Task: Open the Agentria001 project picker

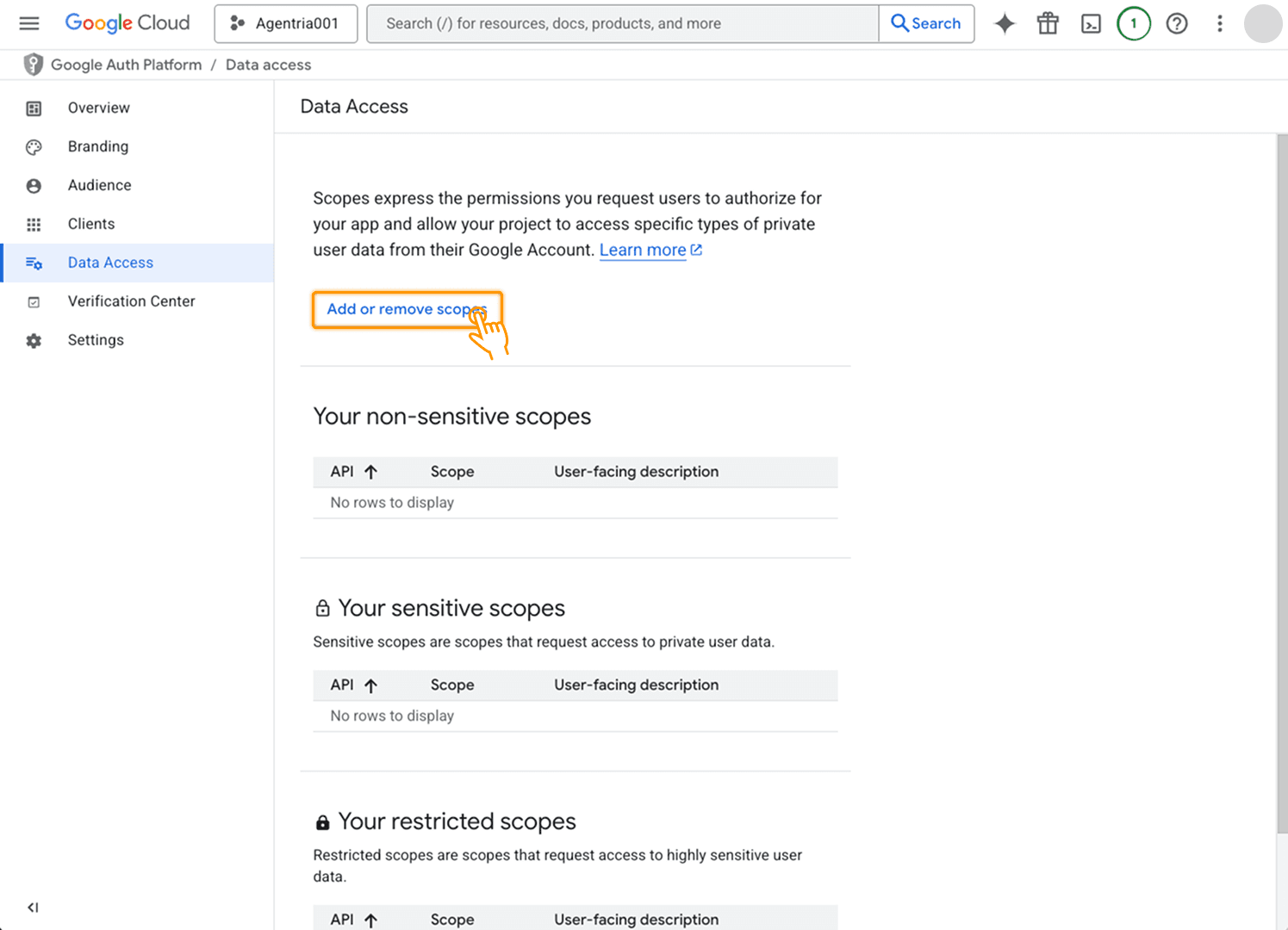Action: (285, 23)
